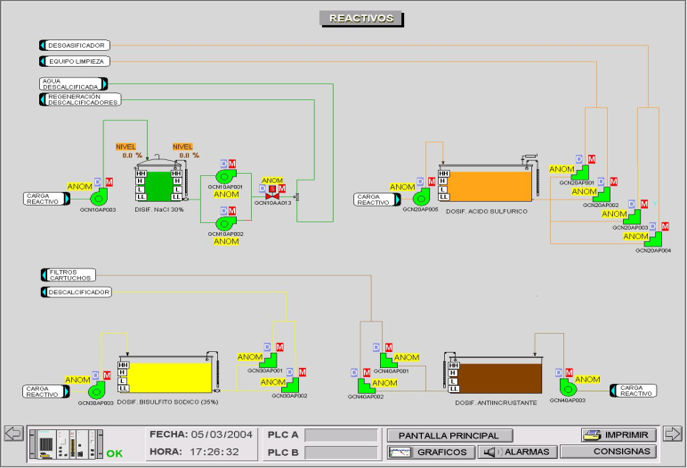
Task: Click the red valve GCN10AA013
Action: [x=272, y=196]
